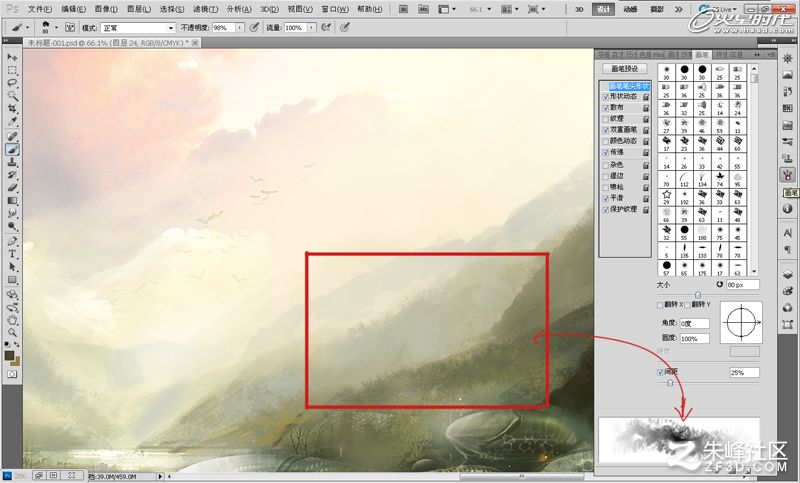Toggle 保护纹理 (Protect Texture) checkbox

606,210
